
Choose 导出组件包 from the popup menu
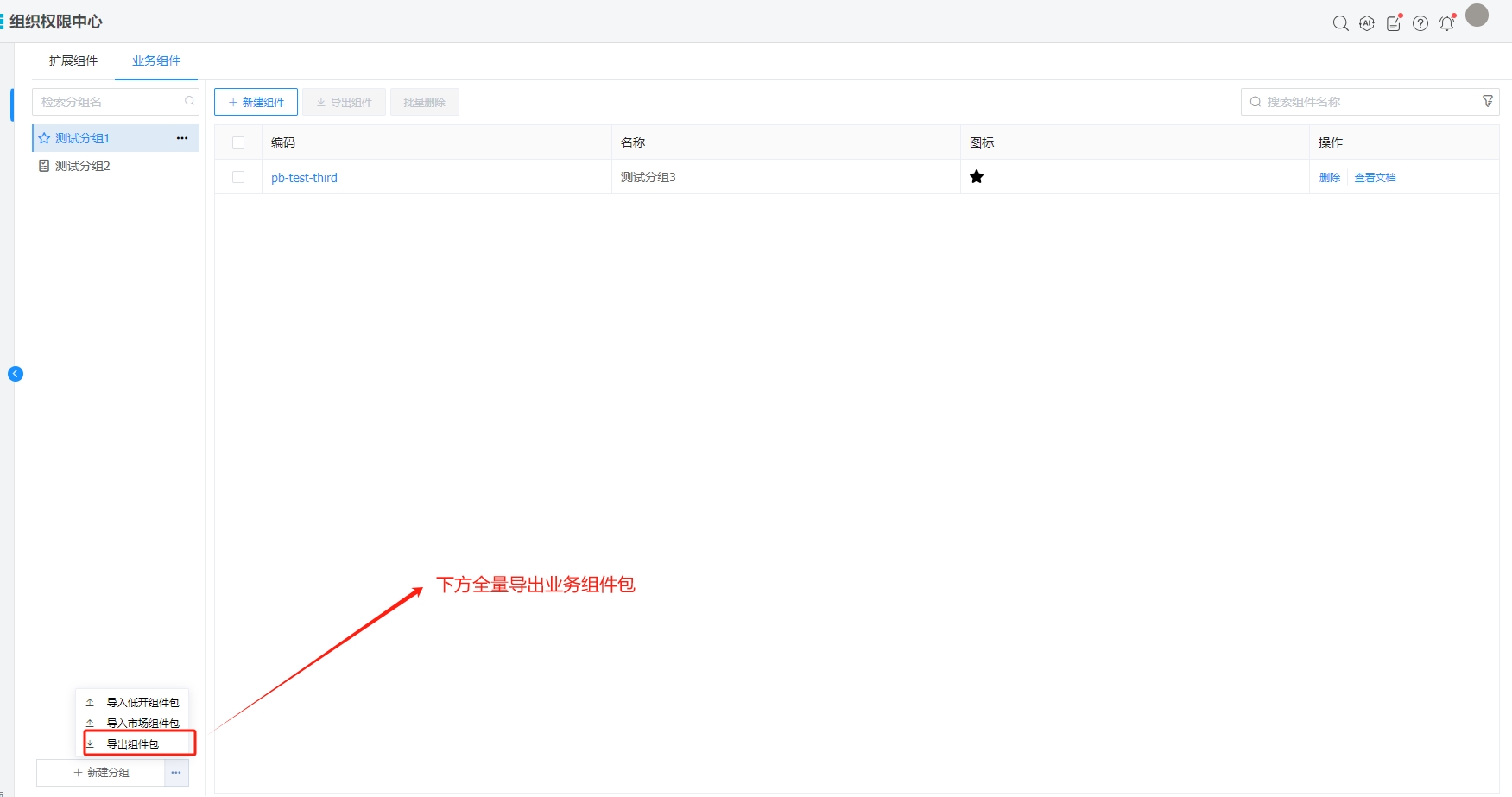click(x=133, y=743)
